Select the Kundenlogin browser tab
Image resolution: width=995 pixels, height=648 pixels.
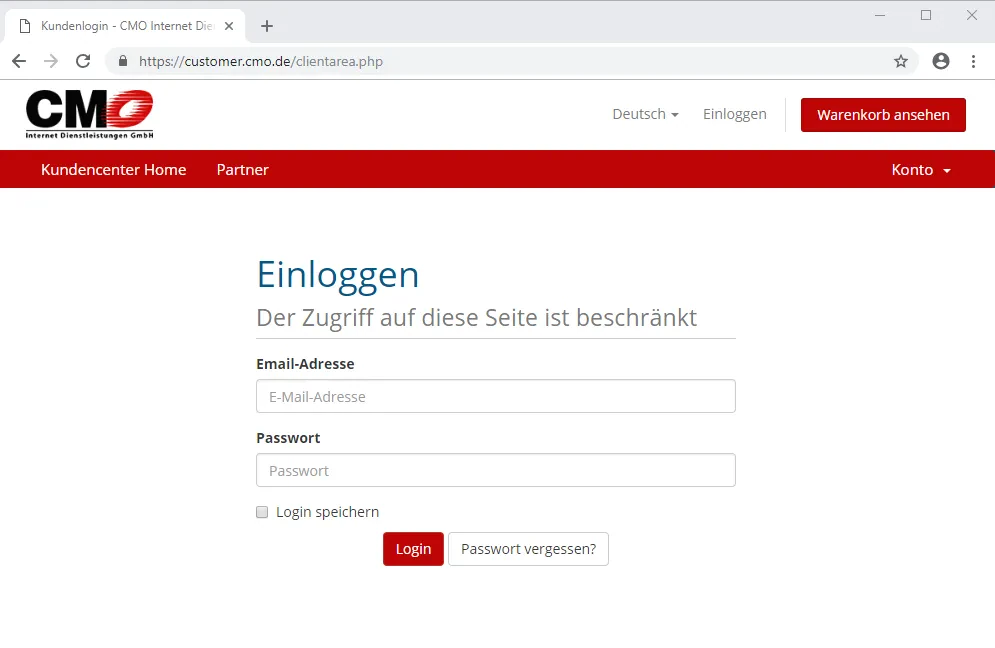point(124,26)
